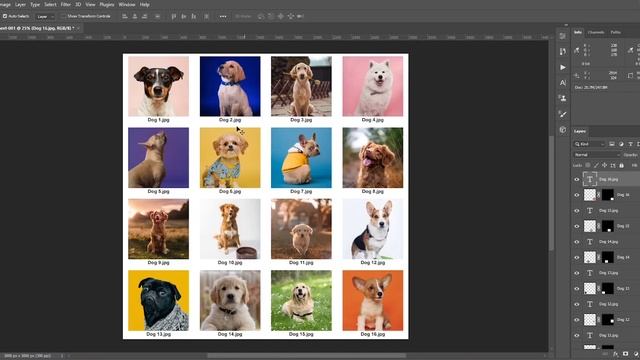This screenshot has height=360, width=640.
Task: Filter layers by type layers icon
Action: 631,144
